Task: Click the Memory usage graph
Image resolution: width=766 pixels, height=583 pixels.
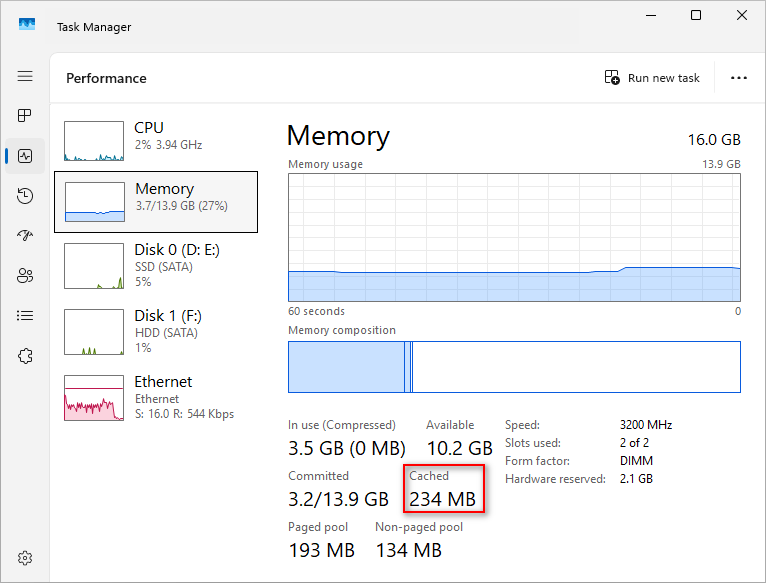Action: [514, 238]
